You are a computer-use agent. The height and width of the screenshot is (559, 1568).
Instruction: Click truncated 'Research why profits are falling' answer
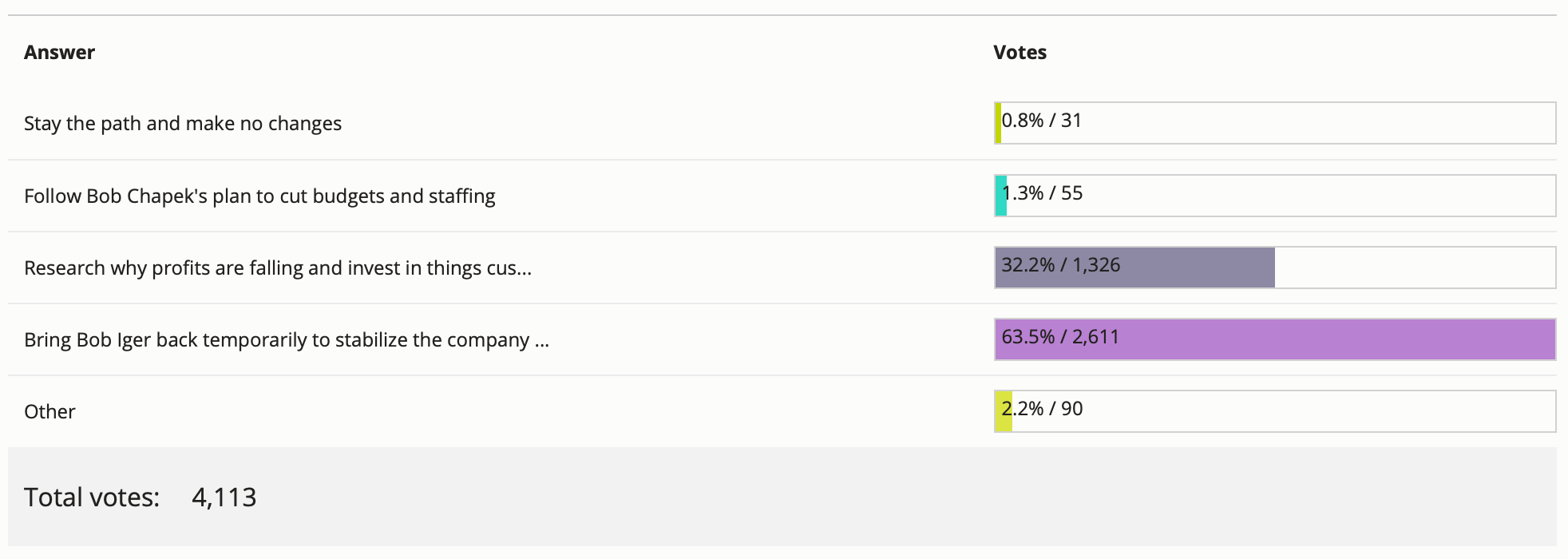[278, 268]
